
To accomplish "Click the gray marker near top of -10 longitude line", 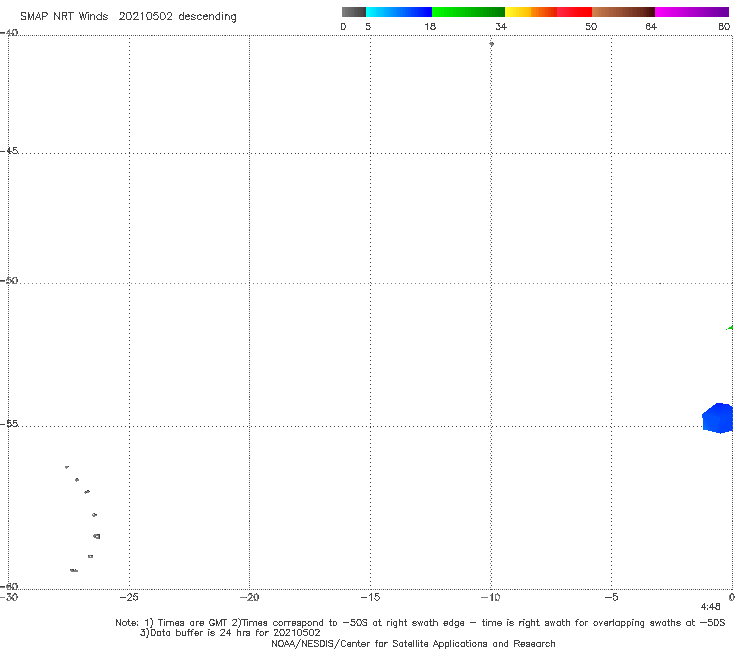I will coord(491,44).
